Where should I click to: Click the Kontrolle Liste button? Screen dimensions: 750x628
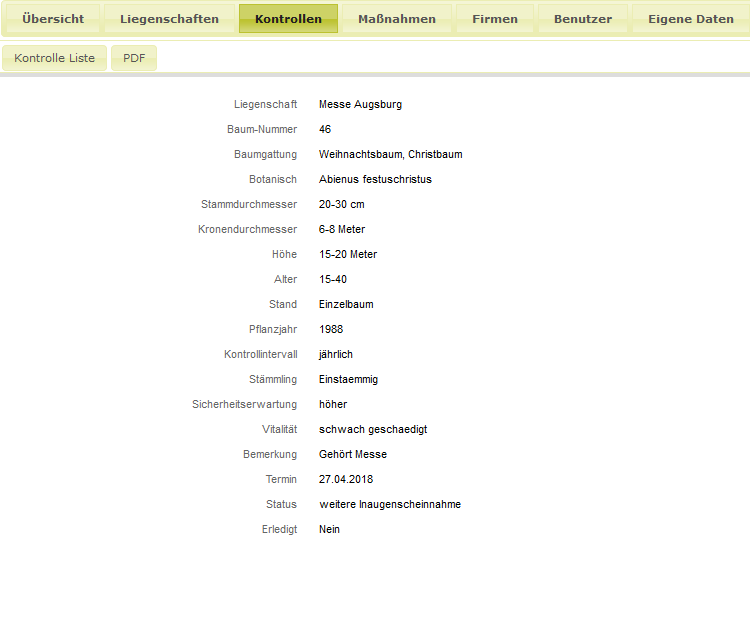tap(55, 58)
